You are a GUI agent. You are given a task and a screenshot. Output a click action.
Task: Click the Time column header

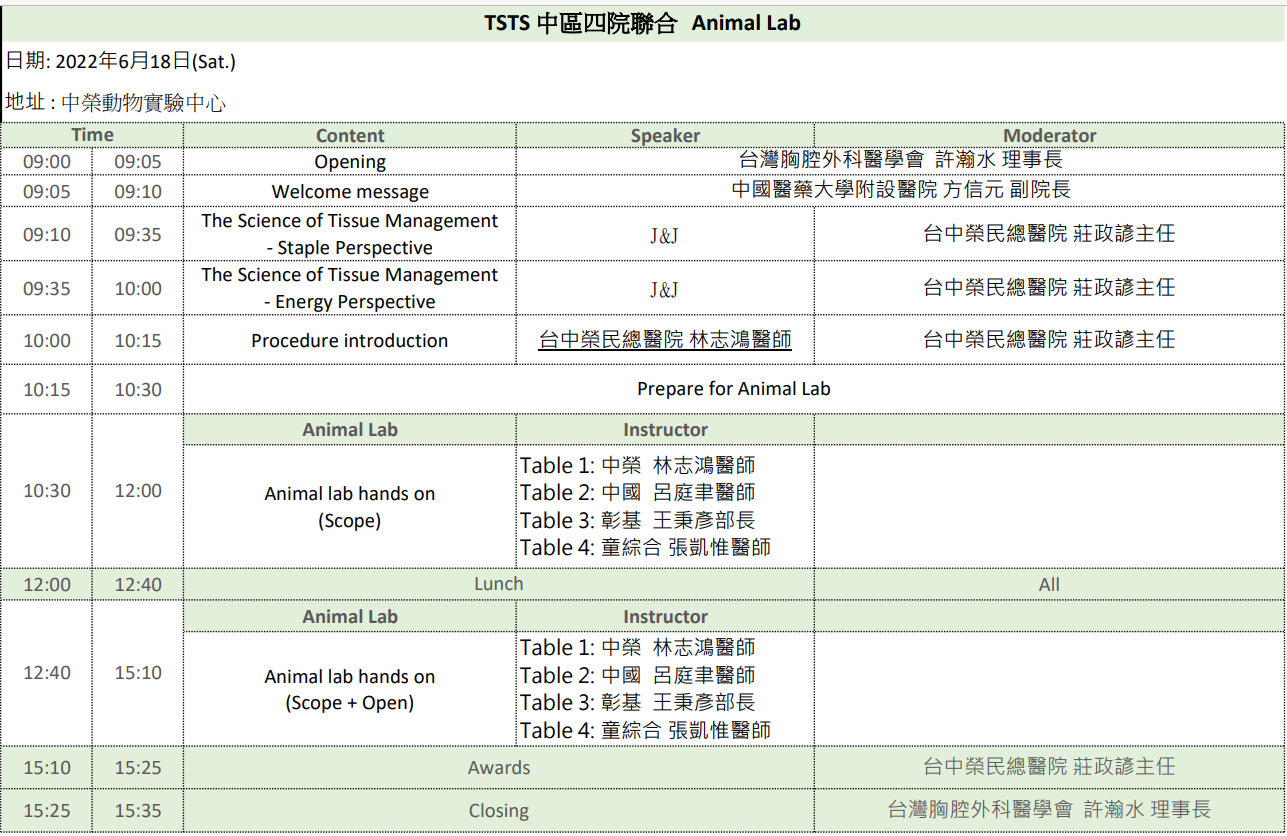92,135
